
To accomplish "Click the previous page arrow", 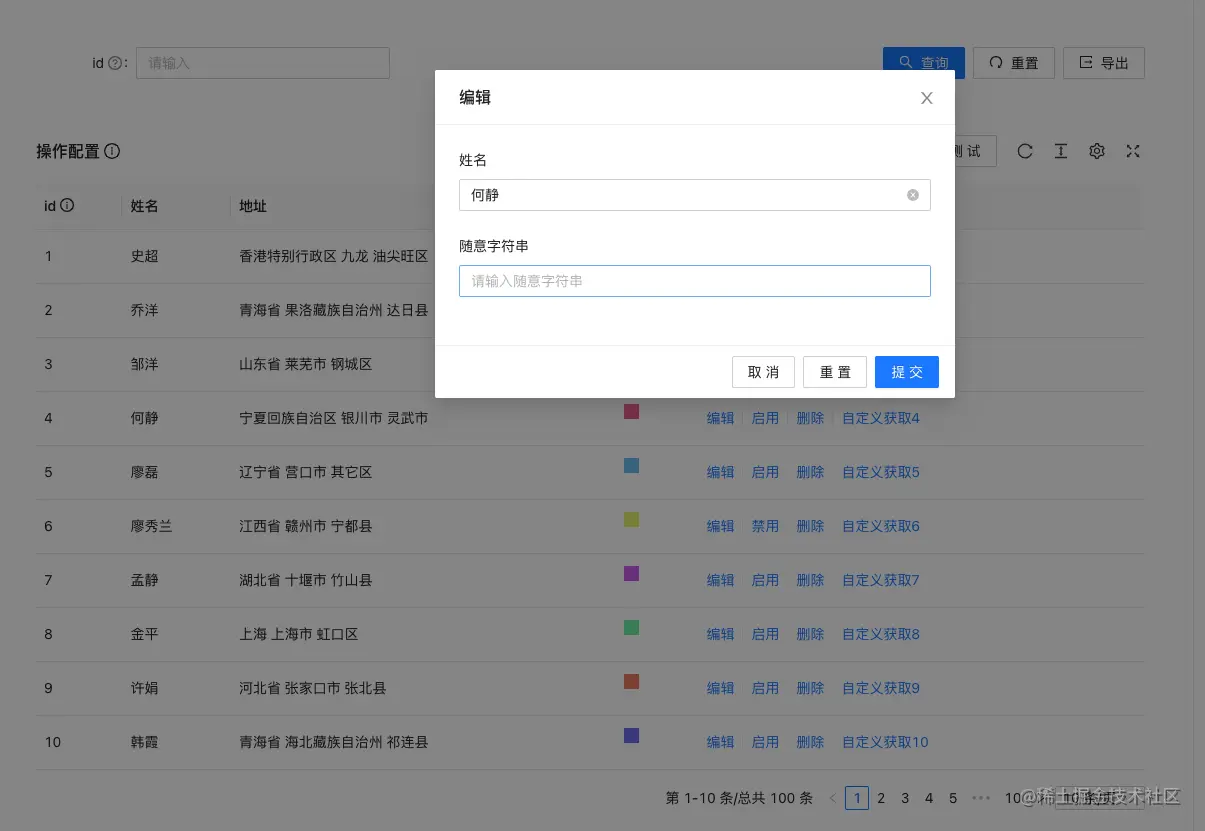I will coord(833,798).
